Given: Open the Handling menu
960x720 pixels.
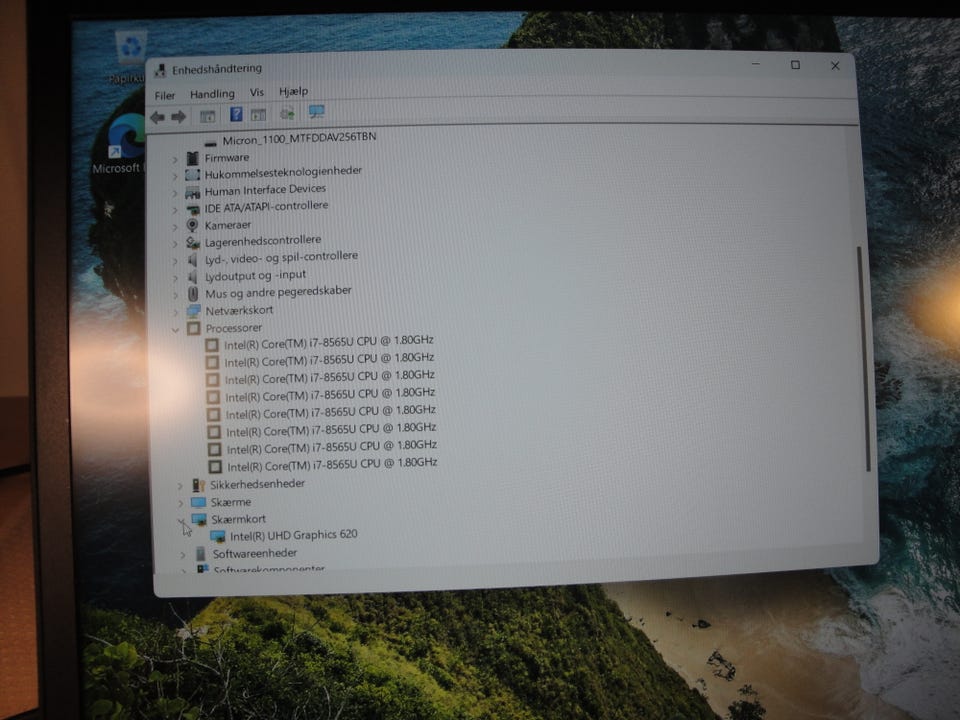Looking at the screenshot, I should [x=212, y=94].
